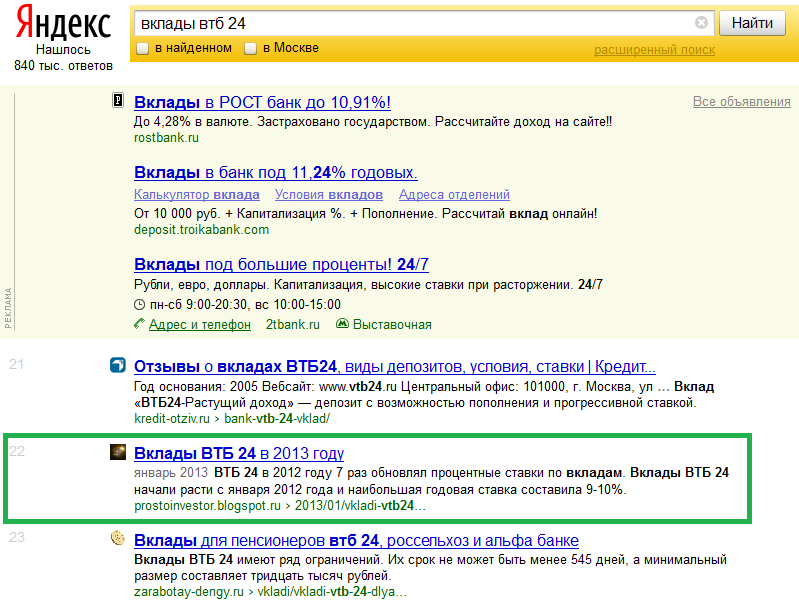Click the '2013/01/vkladi-vtb24...' path link
799x609 pixels.
coord(360,506)
